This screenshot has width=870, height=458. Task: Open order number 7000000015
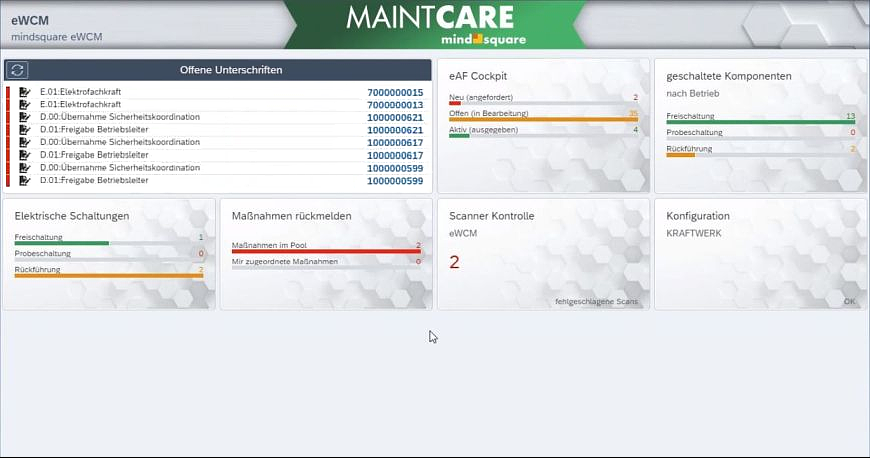pos(395,93)
